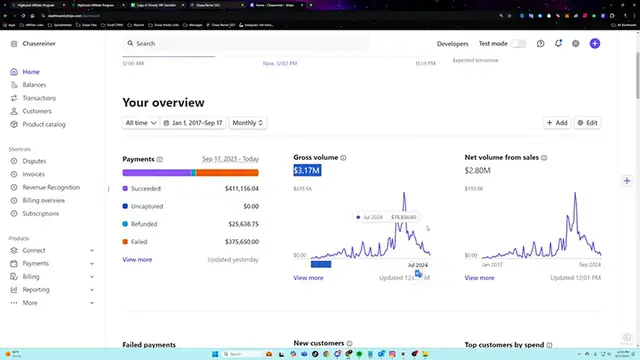Switch to the Google Sheets checklist tab
This screenshot has width=640, height=360.
pos(157,5)
